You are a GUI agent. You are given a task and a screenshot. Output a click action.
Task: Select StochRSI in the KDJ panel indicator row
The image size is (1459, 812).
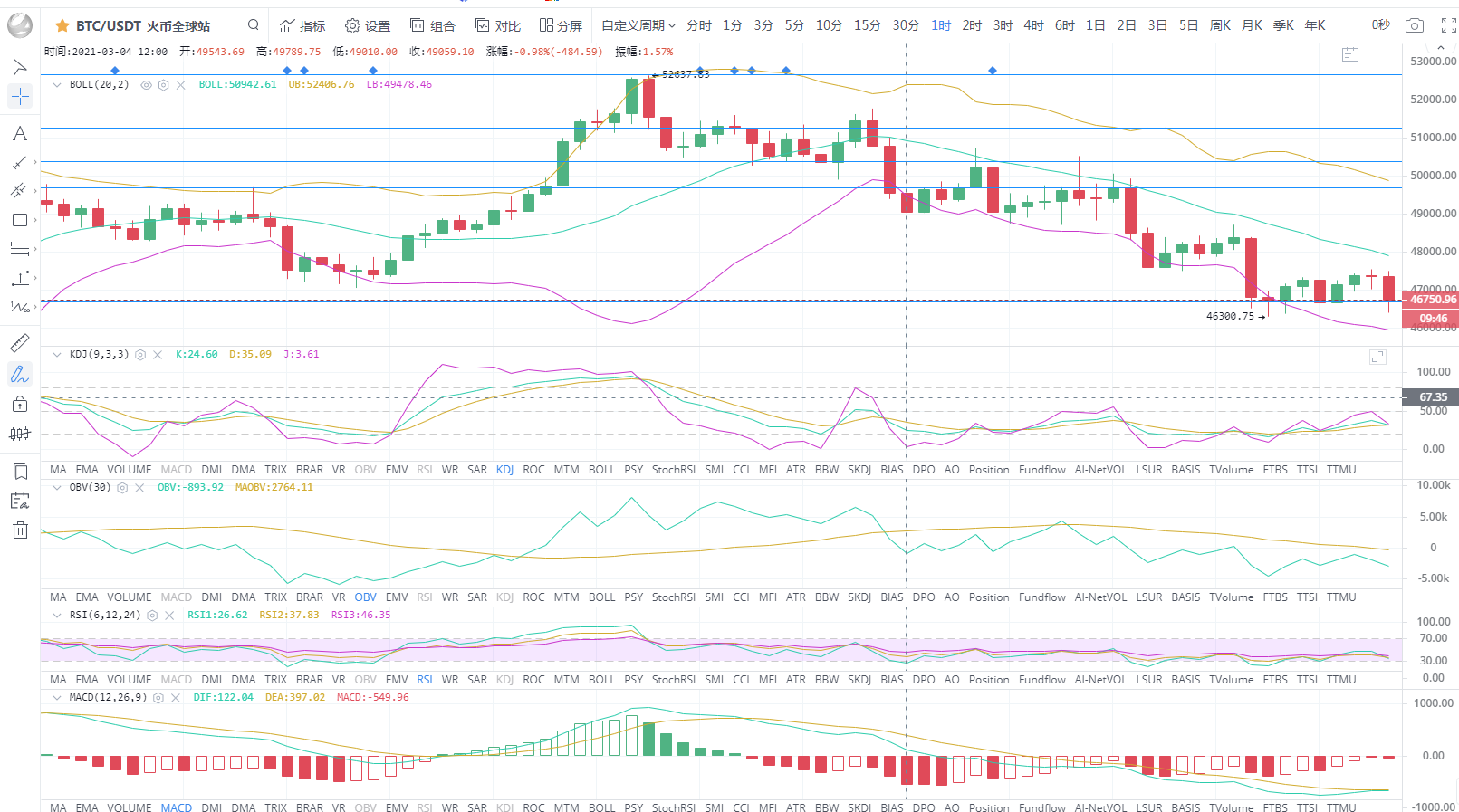pos(673,470)
